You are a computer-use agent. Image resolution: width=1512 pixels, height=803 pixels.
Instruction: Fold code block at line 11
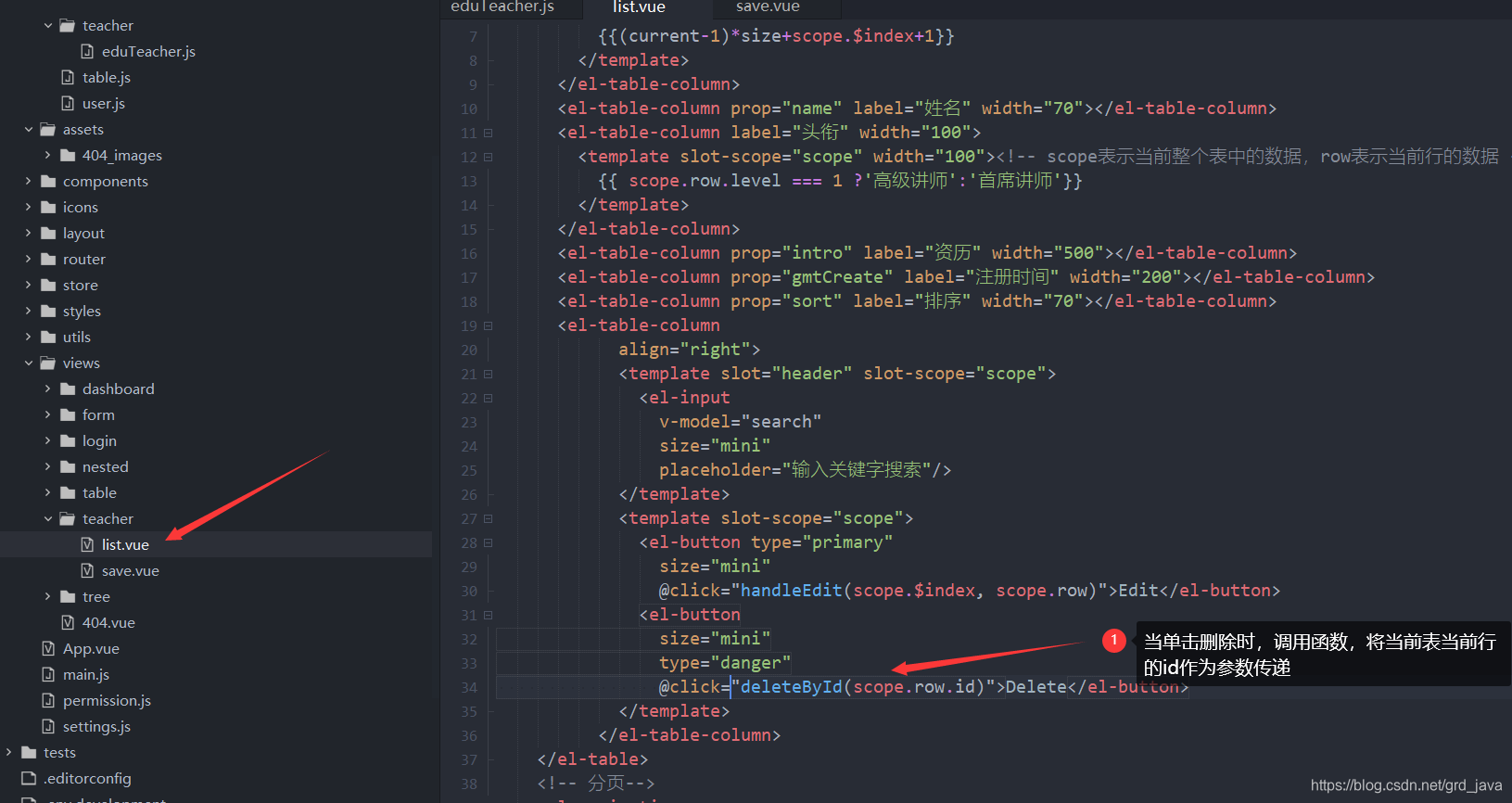489,134
